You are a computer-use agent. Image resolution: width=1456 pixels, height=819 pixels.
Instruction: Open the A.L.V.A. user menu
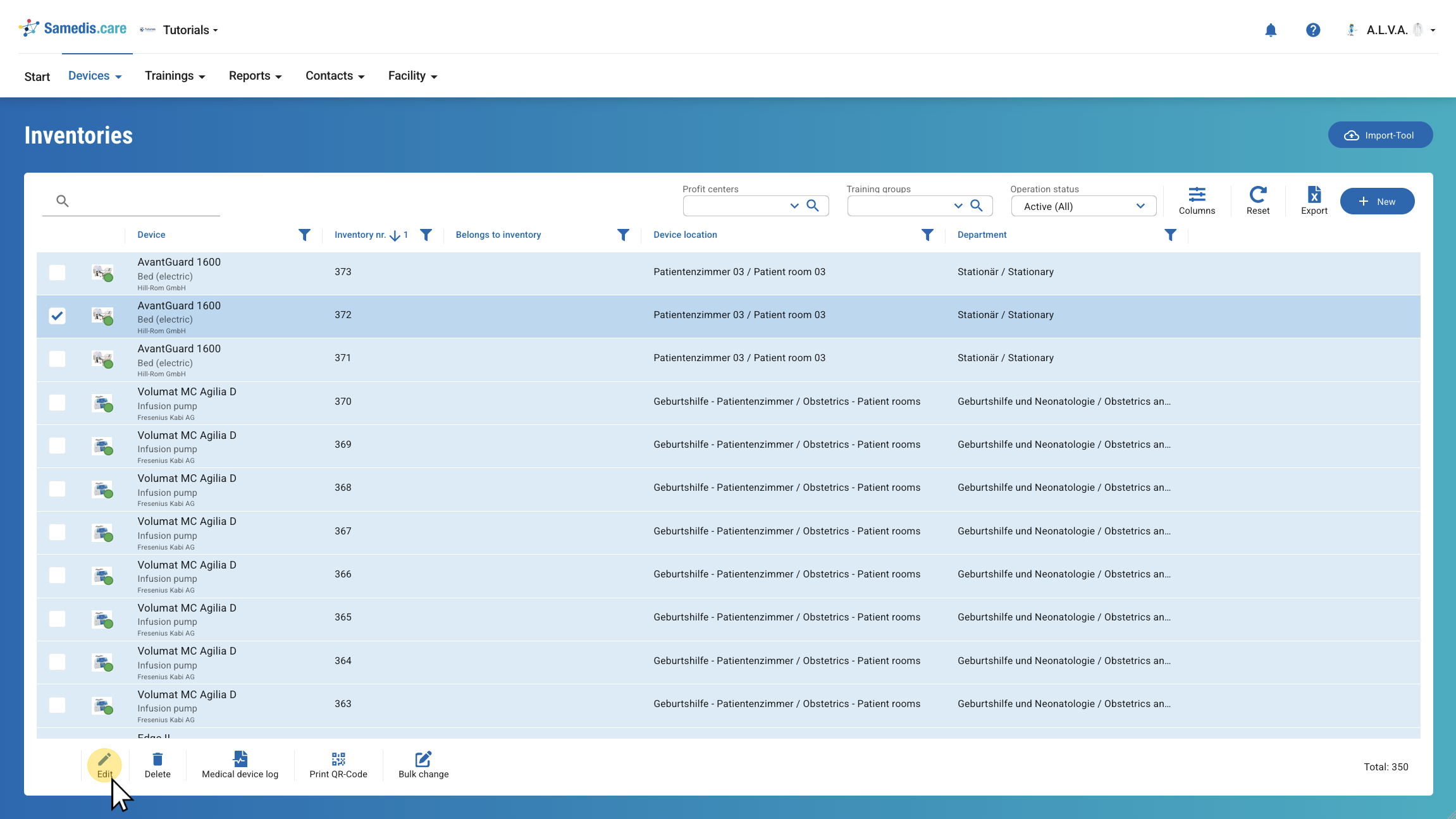tap(1391, 30)
